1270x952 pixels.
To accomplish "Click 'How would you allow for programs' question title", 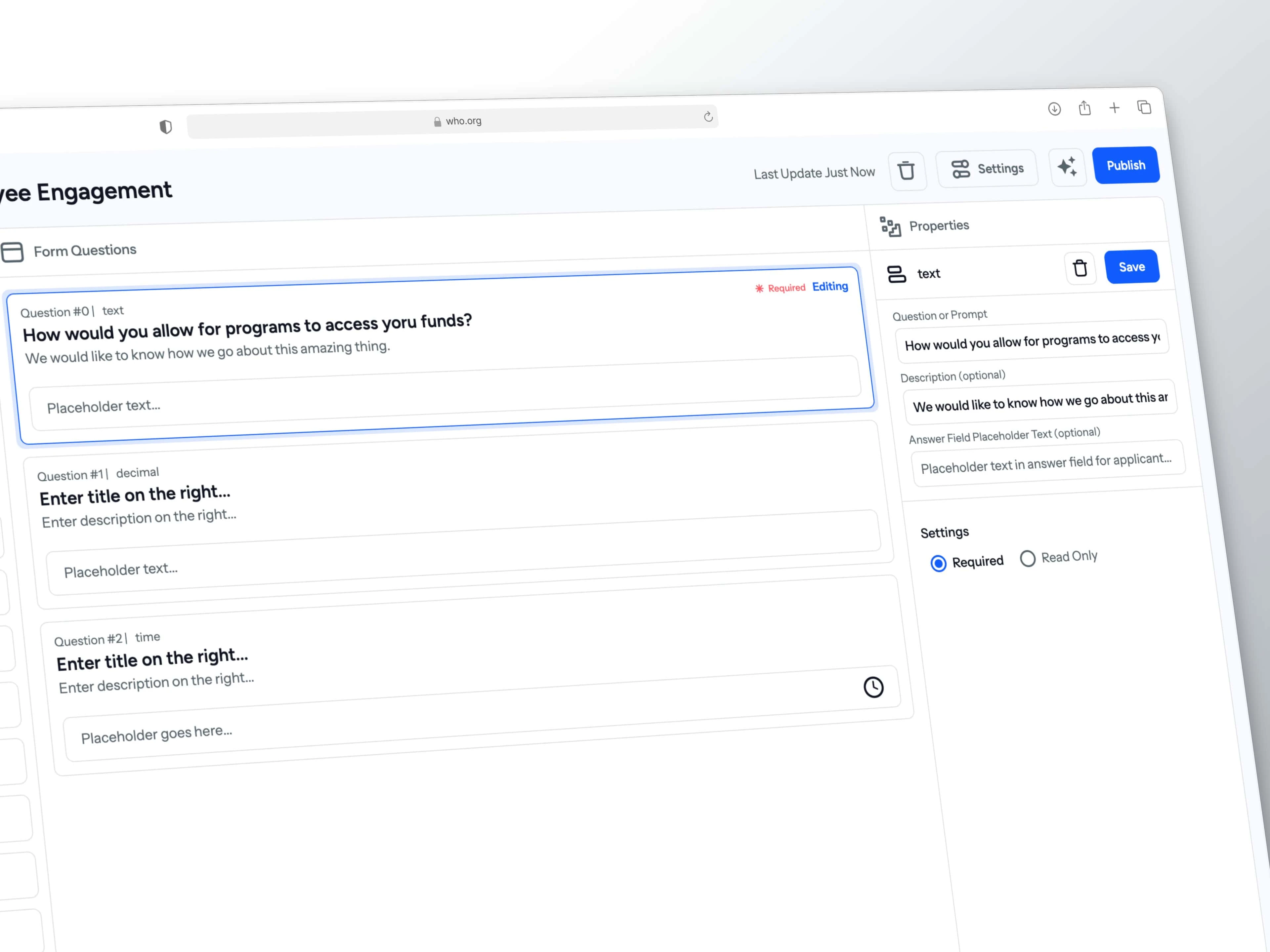I will pos(247,327).
